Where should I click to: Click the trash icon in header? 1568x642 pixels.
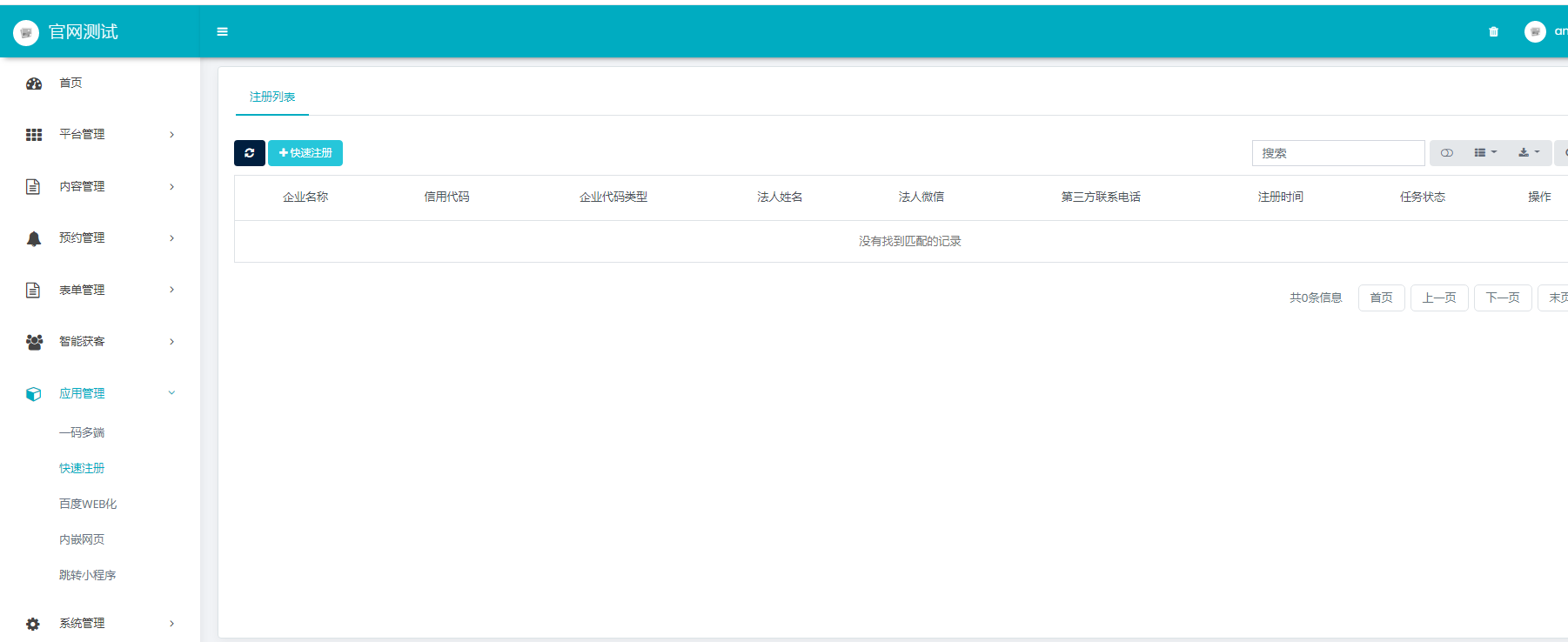[1493, 31]
